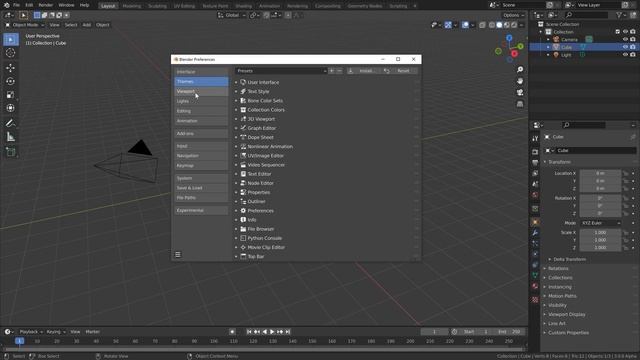Select the Scale tool in the left toolbar
The width and height of the screenshot is (640, 360).
11,95
